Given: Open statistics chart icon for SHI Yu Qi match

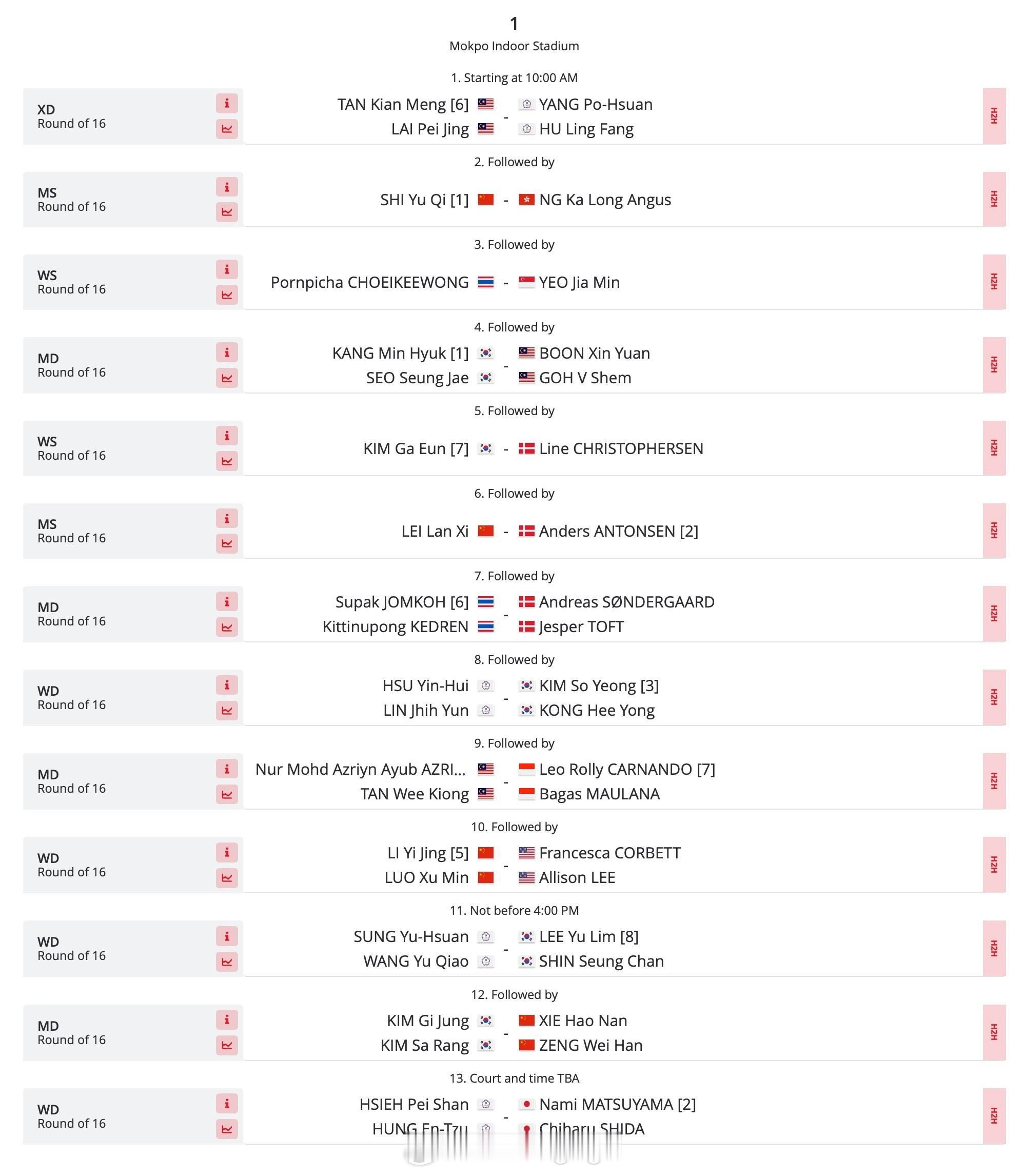Looking at the screenshot, I should (x=227, y=212).
